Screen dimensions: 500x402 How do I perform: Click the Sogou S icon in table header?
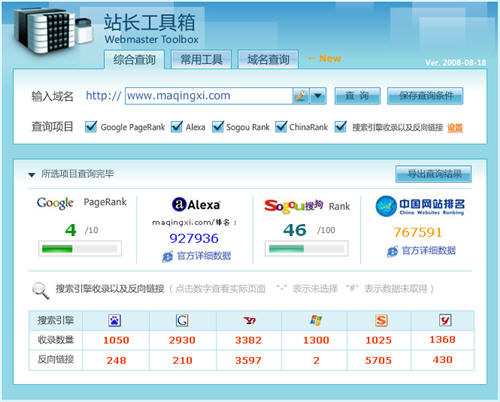click(381, 321)
